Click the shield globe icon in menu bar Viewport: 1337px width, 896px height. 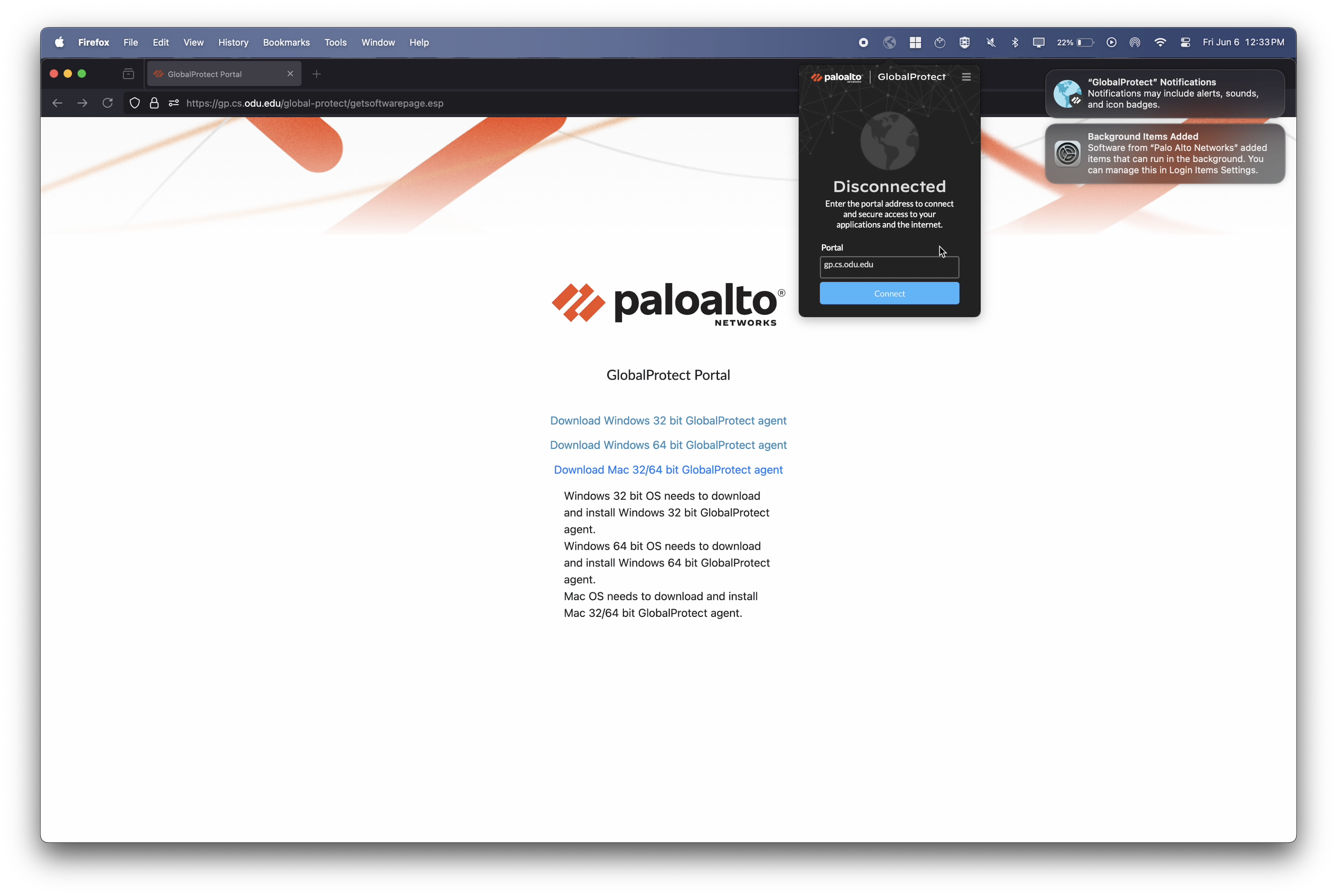pyautogui.click(x=964, y=42)
